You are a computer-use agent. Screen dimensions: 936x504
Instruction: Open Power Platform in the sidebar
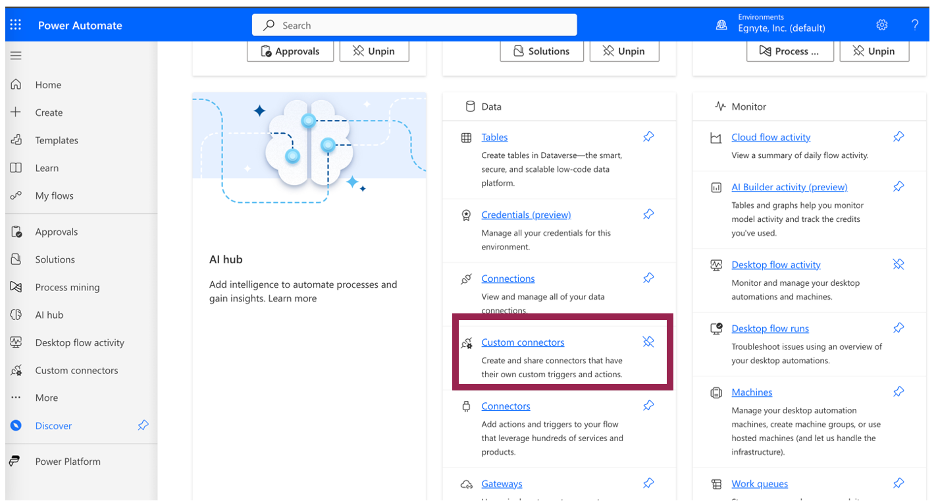click(67, 462)
